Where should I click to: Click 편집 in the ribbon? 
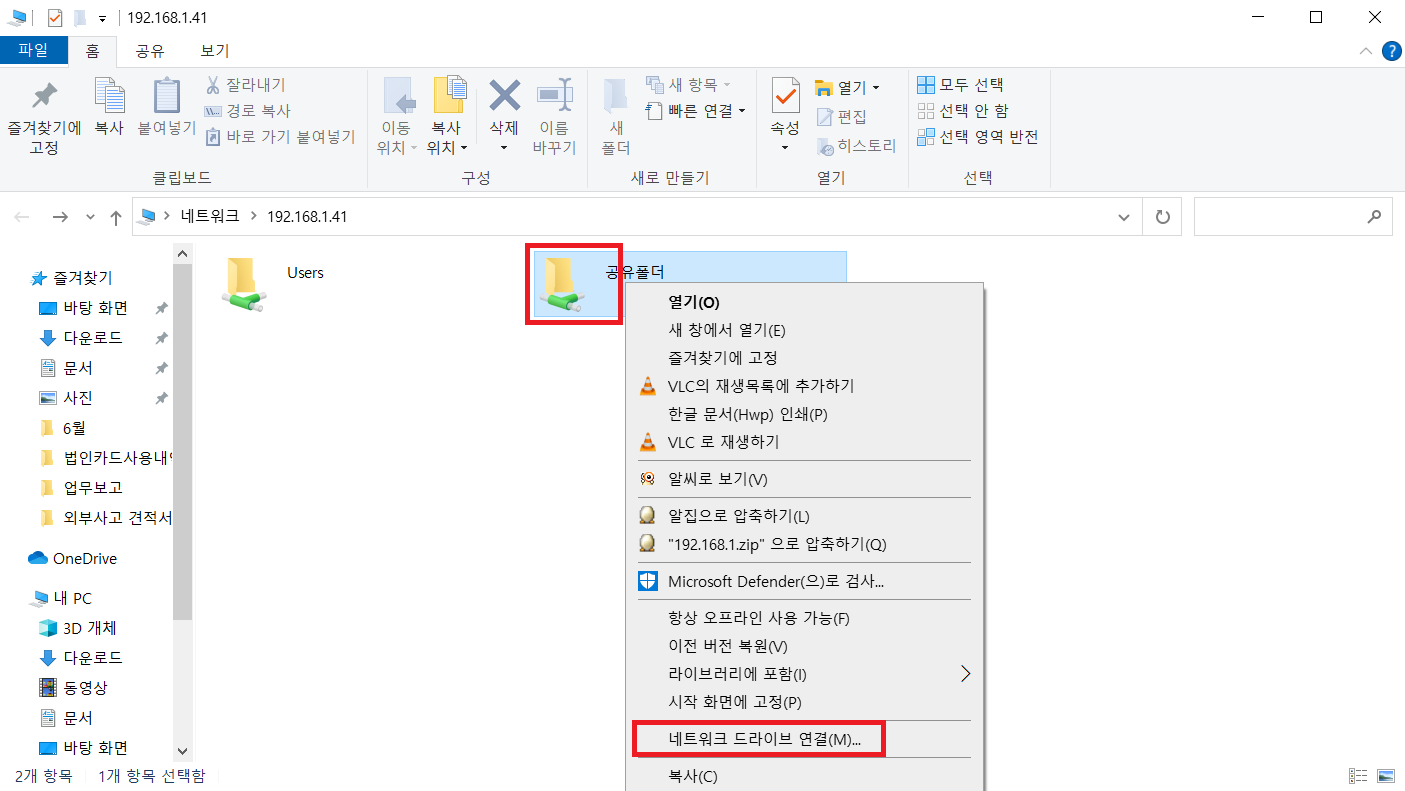(842, 117)
